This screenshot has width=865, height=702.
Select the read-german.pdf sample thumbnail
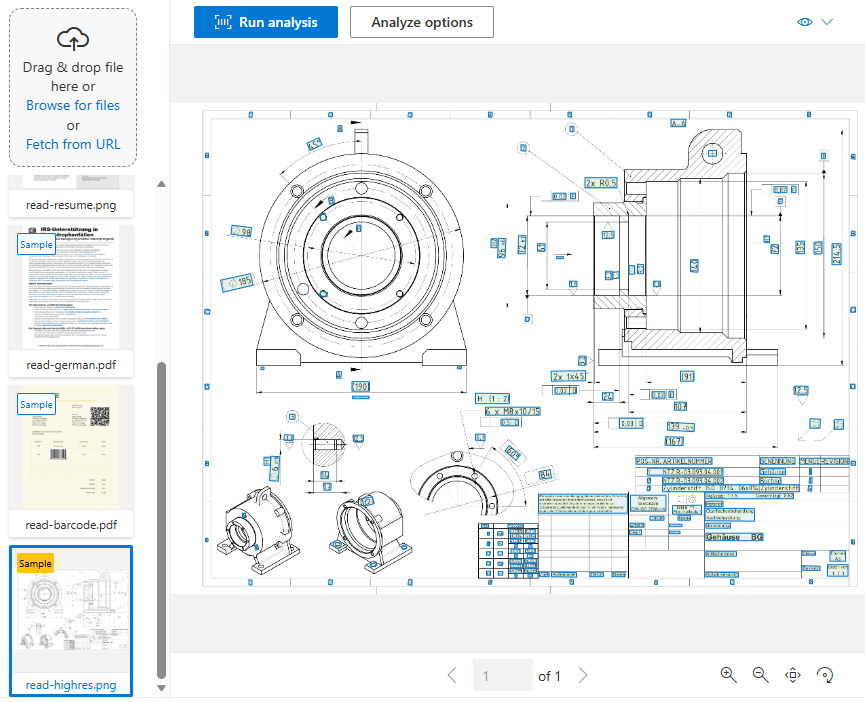(x=70, y=287)
